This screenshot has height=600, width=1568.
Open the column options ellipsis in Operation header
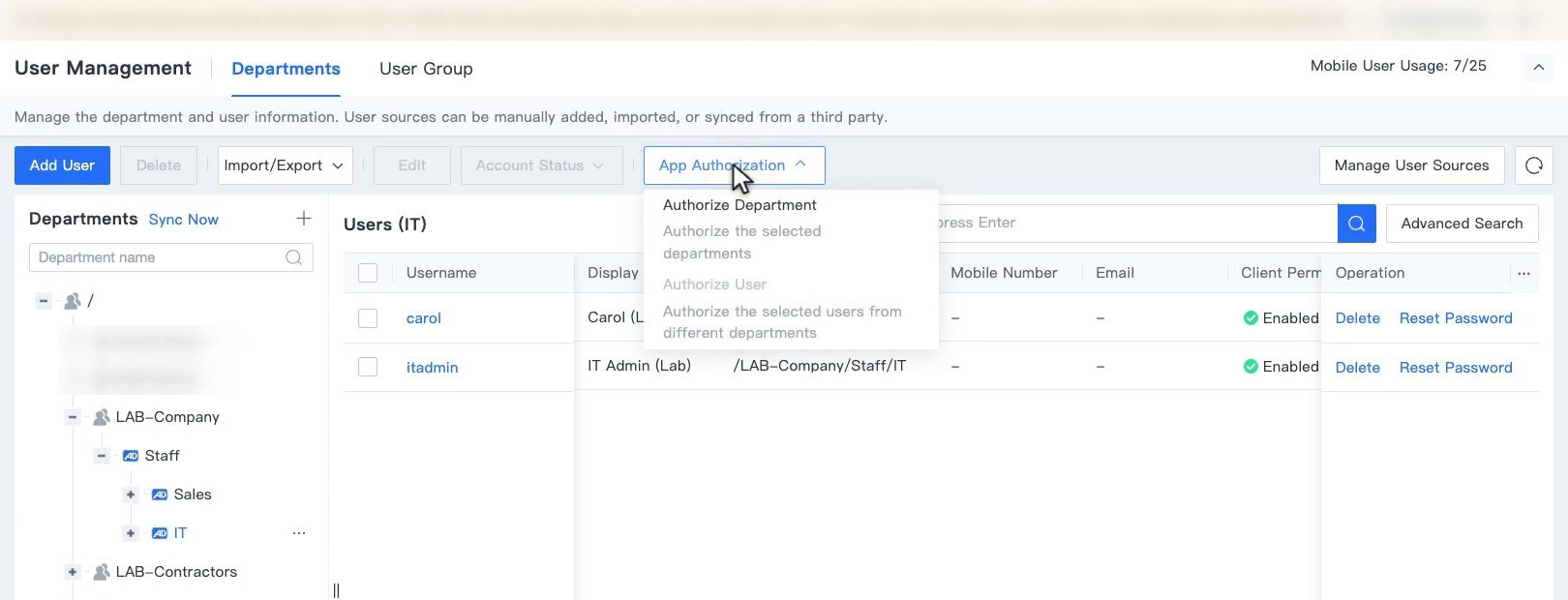[x=1523, y=274]
